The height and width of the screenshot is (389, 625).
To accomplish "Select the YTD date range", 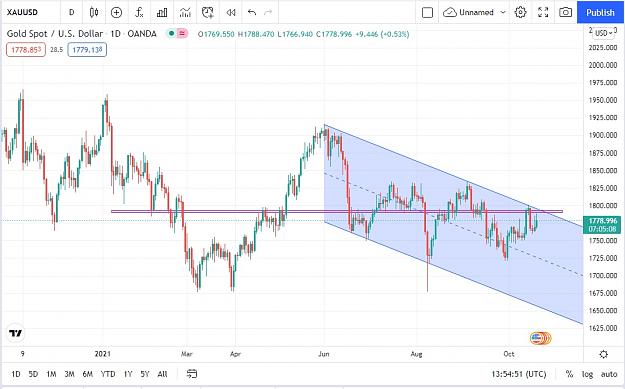I will [x=108, y=374].
